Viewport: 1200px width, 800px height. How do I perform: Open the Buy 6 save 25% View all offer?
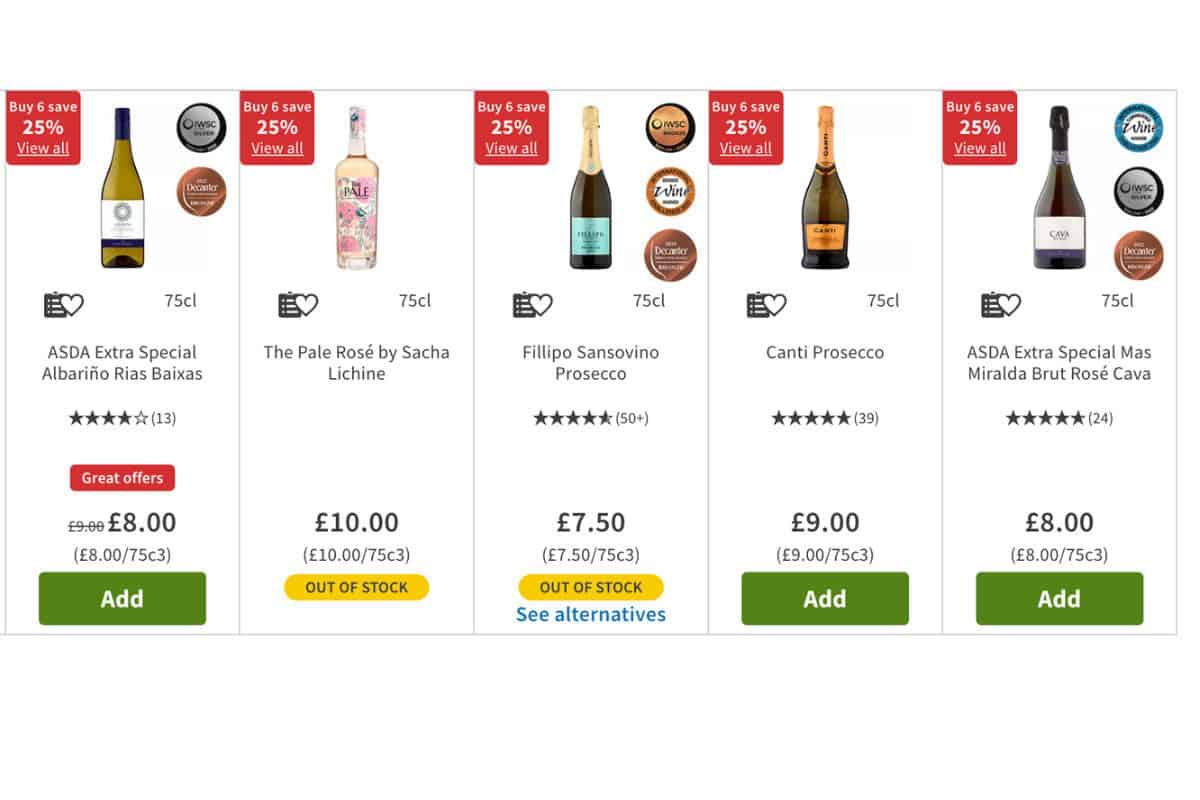click(43, 147)
